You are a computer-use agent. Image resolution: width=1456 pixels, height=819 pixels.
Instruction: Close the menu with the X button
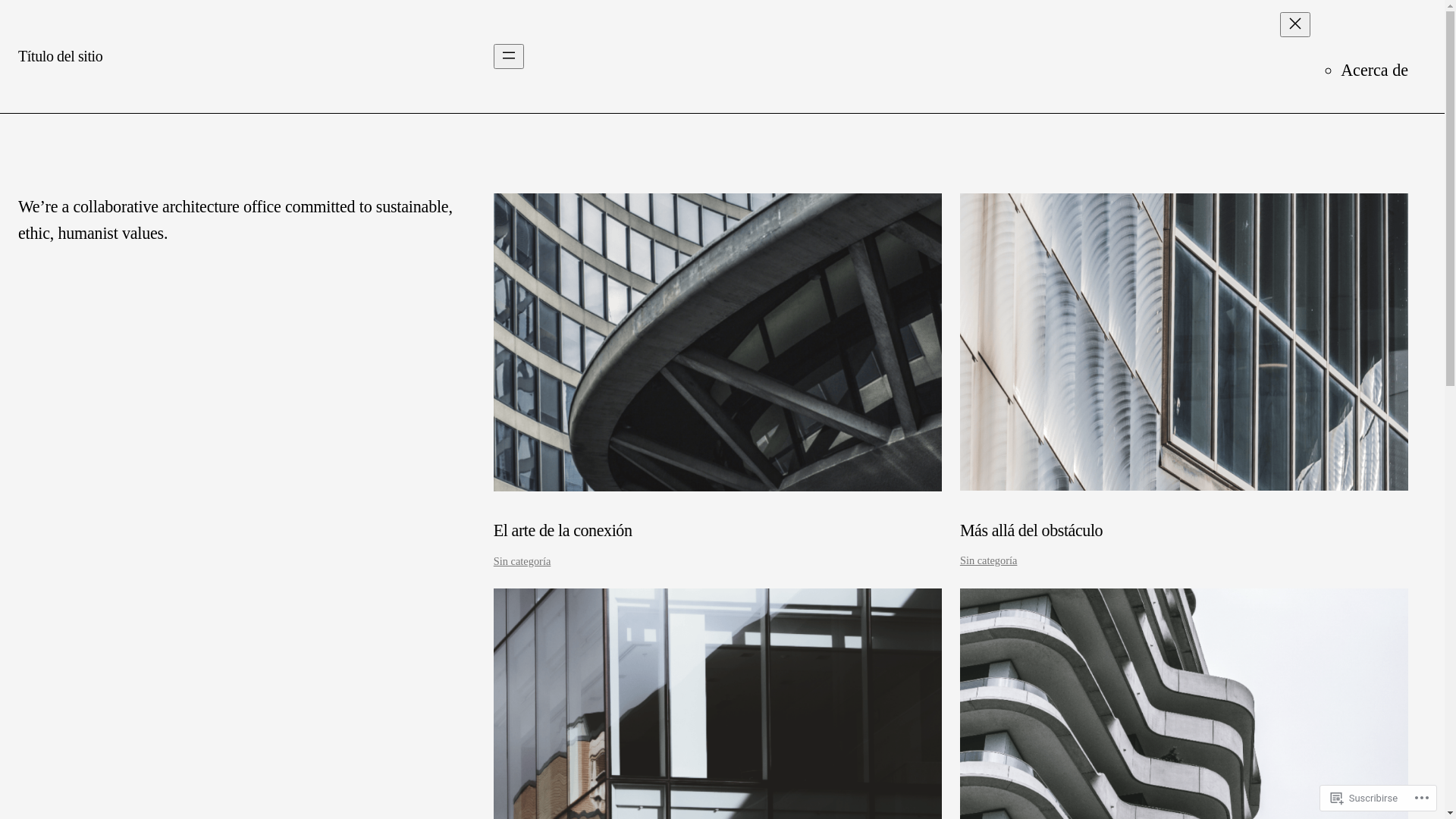click(x=1294, y=24)
